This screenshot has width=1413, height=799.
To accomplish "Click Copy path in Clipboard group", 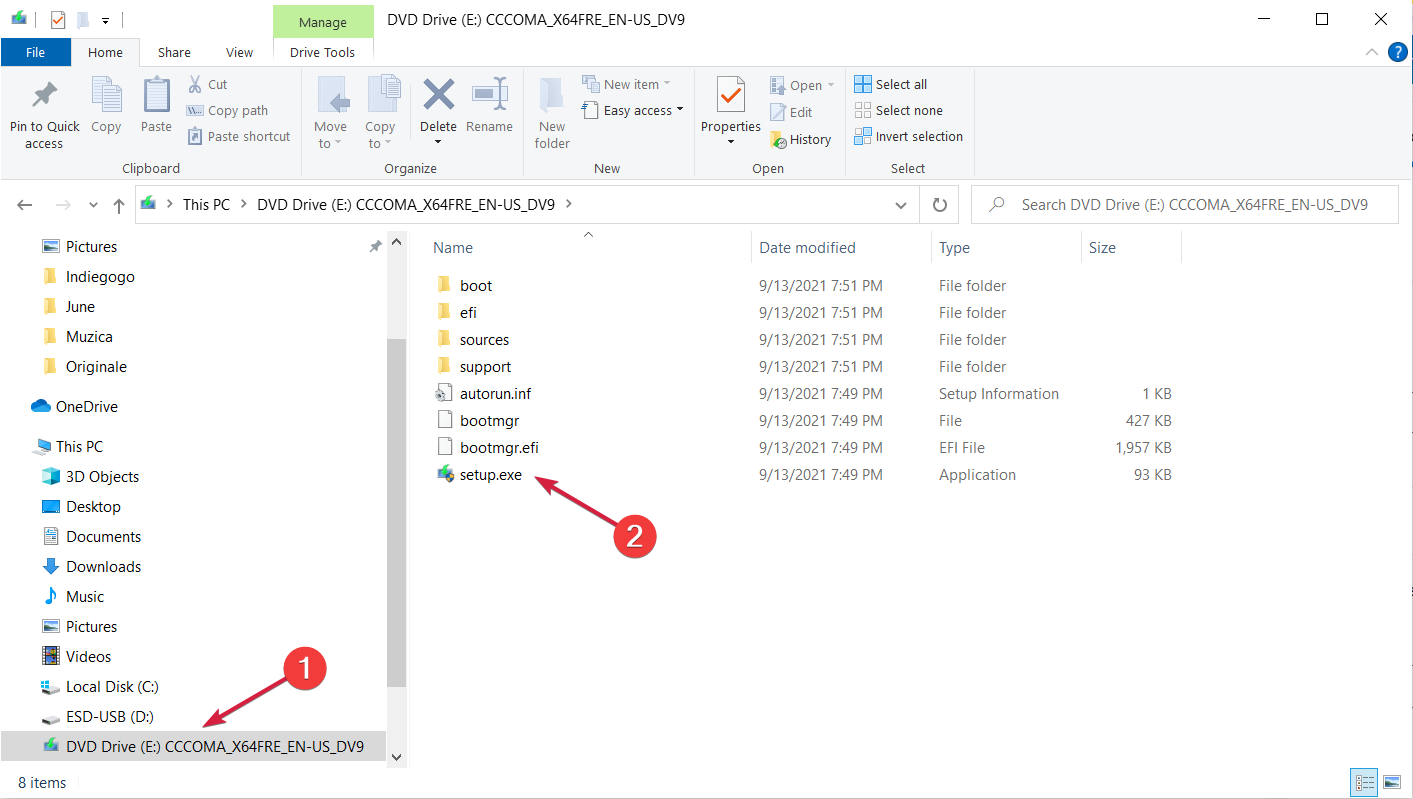I will tap(228, 110).
